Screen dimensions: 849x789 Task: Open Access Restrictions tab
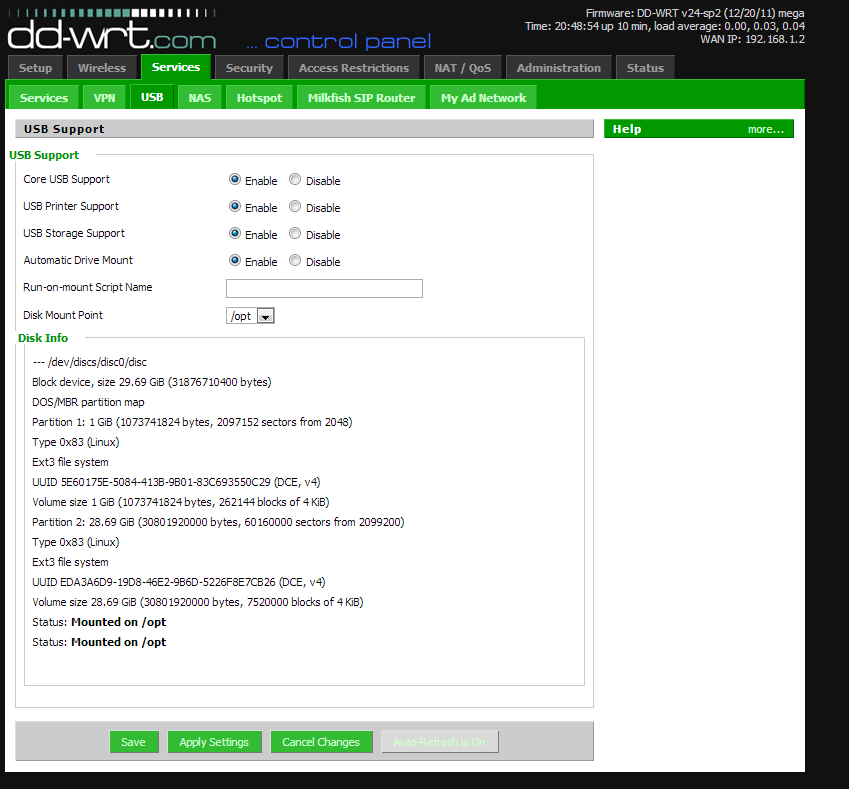click(x=354, y=68)
